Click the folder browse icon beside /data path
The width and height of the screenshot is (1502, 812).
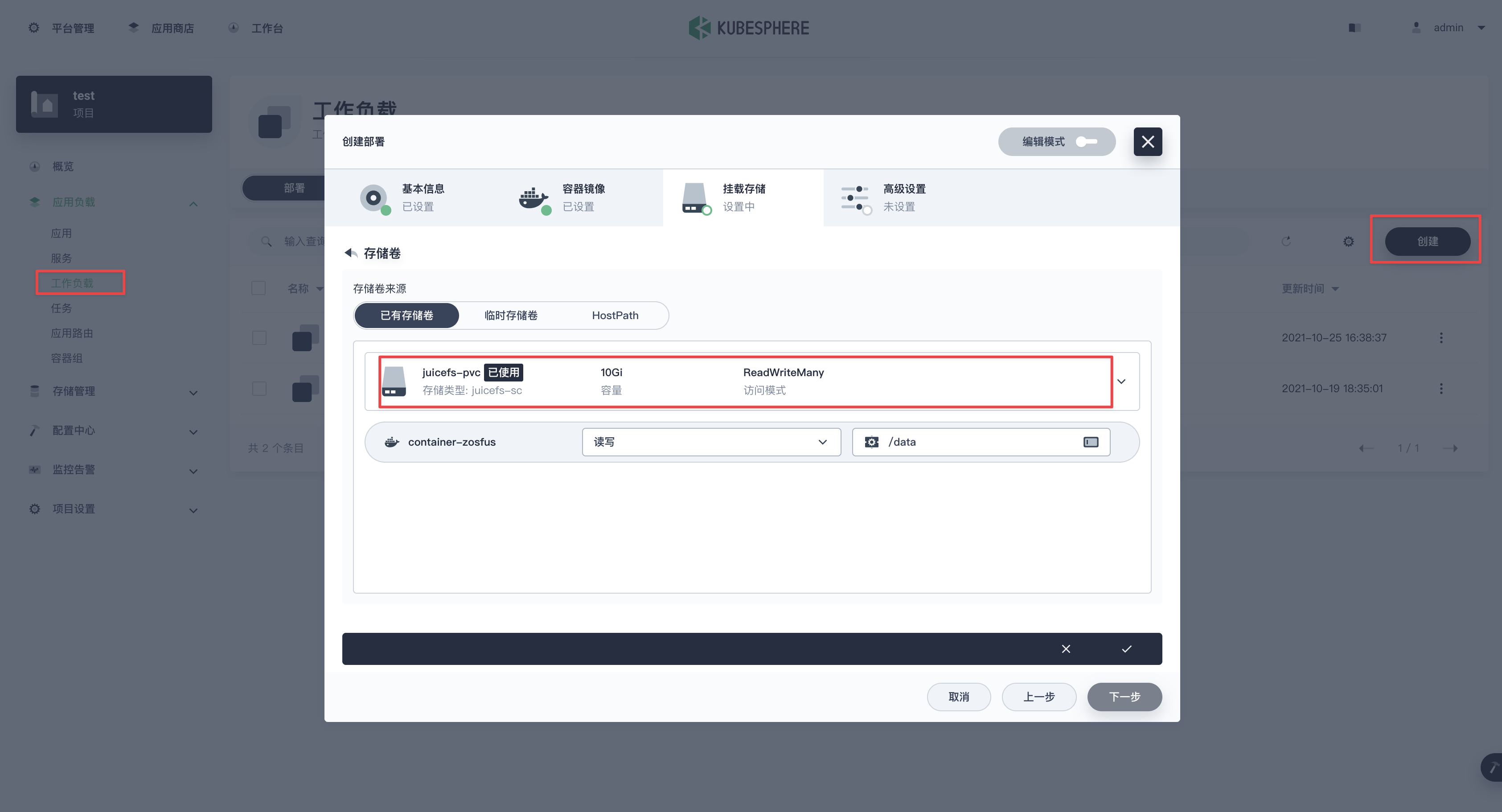[x=1091, y=442]
